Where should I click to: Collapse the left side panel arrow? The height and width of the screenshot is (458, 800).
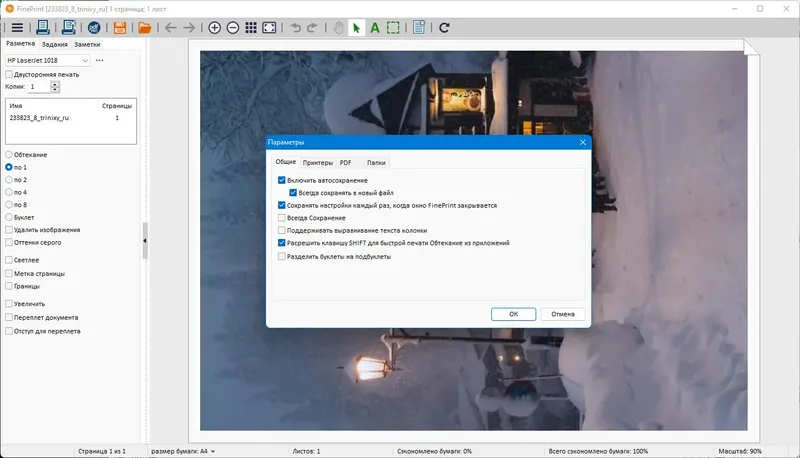coord(145,241)
